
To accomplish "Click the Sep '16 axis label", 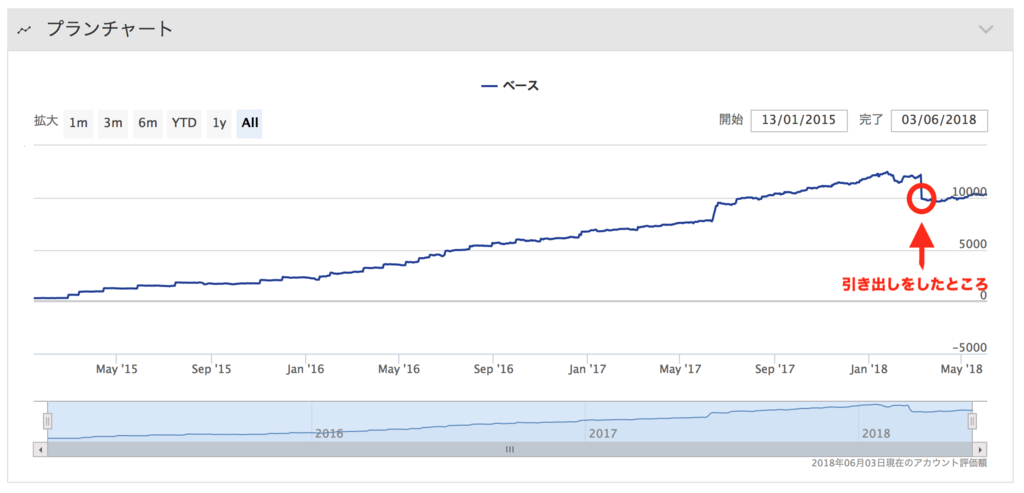I will 492,369.
